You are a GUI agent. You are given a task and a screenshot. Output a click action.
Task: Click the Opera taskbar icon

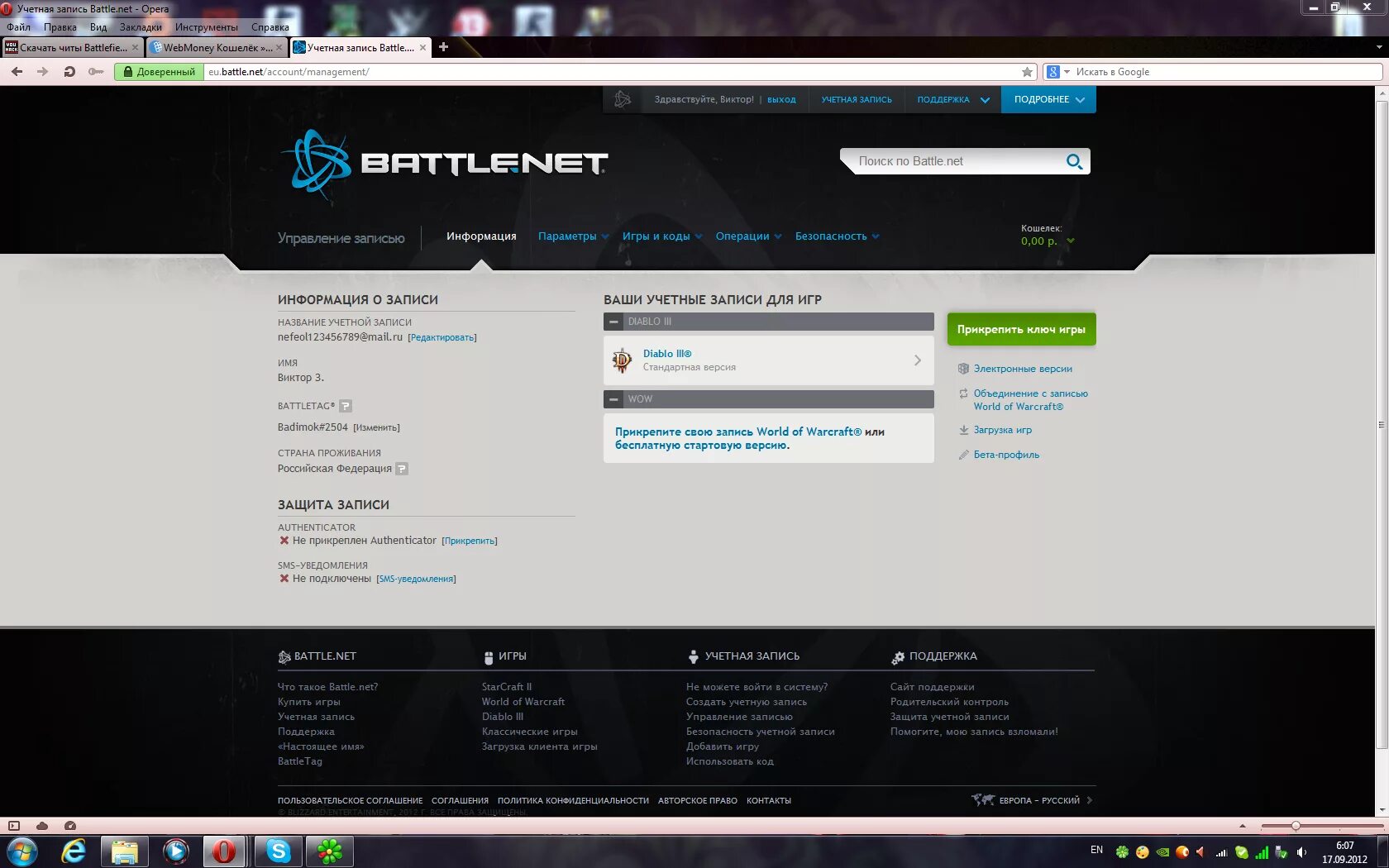(x=224, y=851)
